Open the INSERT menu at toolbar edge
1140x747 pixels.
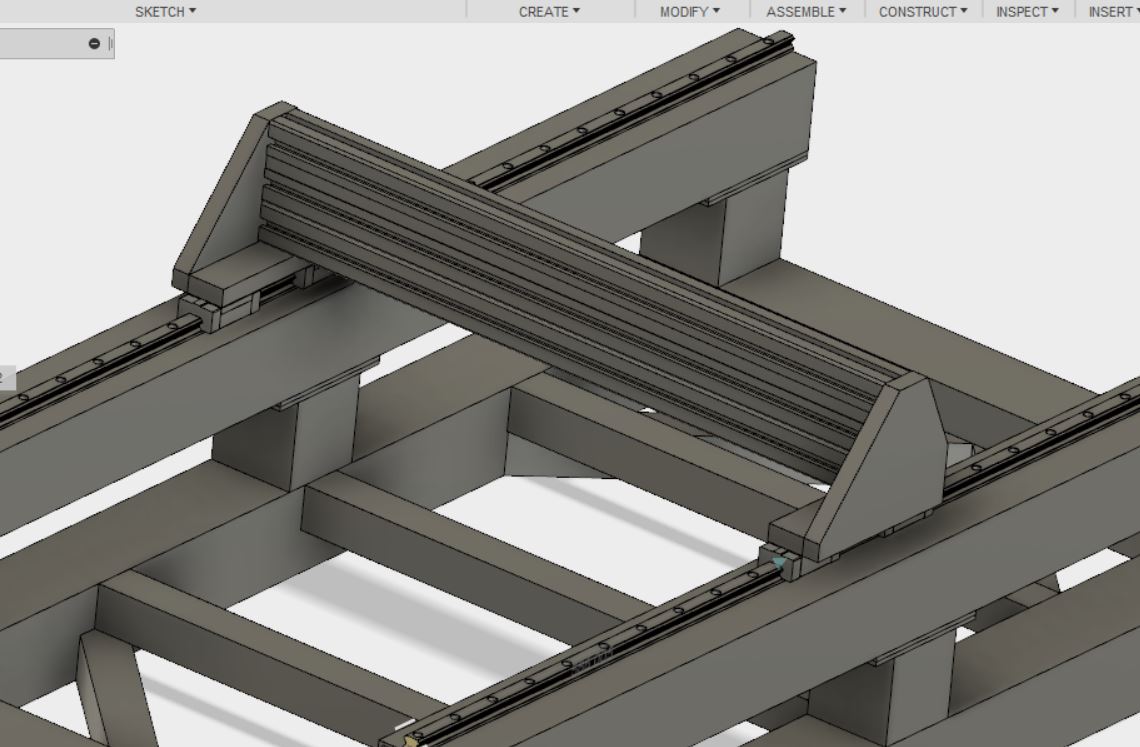click(x=1113, y=11)
